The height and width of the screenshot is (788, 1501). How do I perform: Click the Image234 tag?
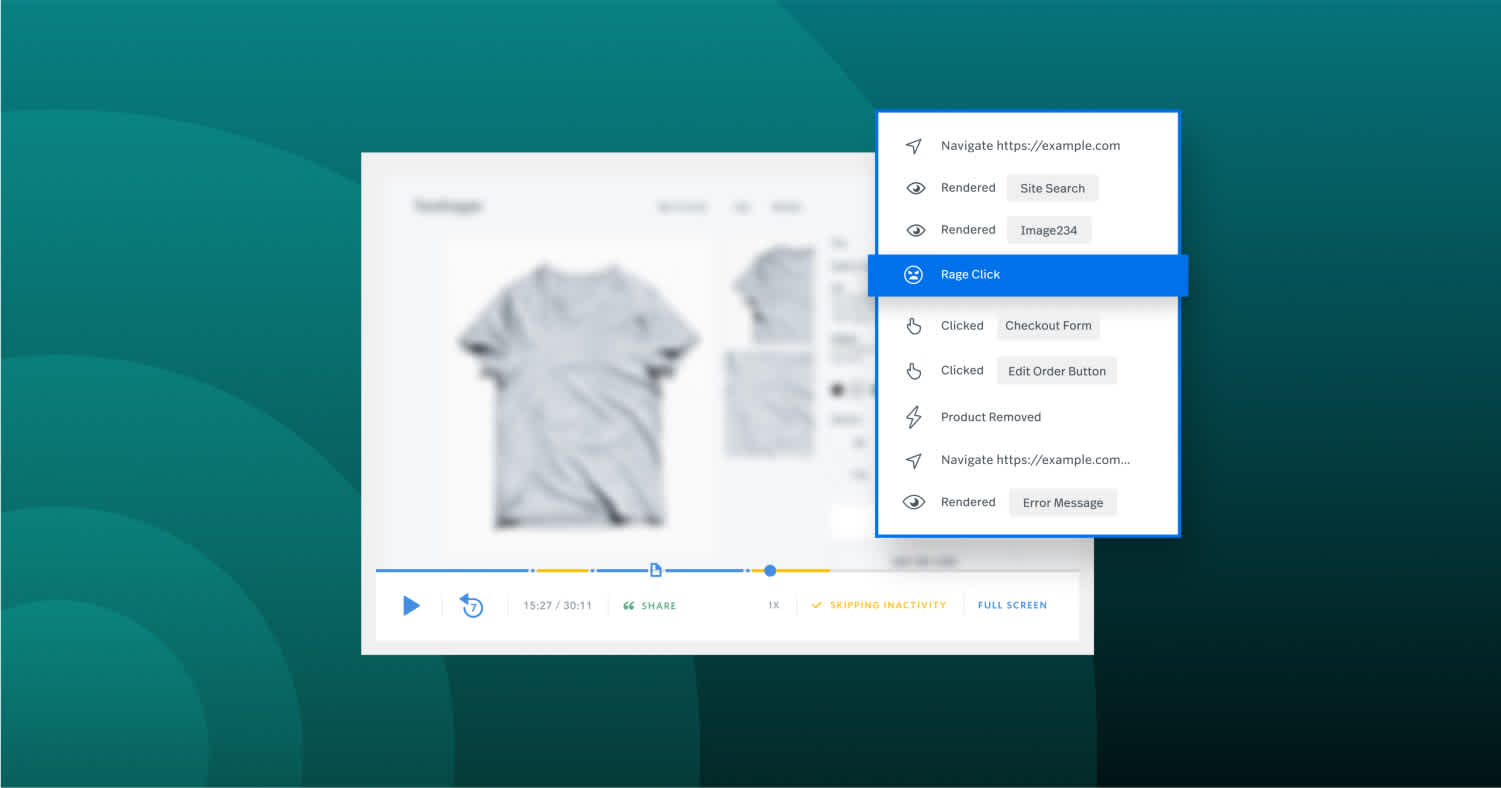pyautogui.click(x=1048, y=230)
